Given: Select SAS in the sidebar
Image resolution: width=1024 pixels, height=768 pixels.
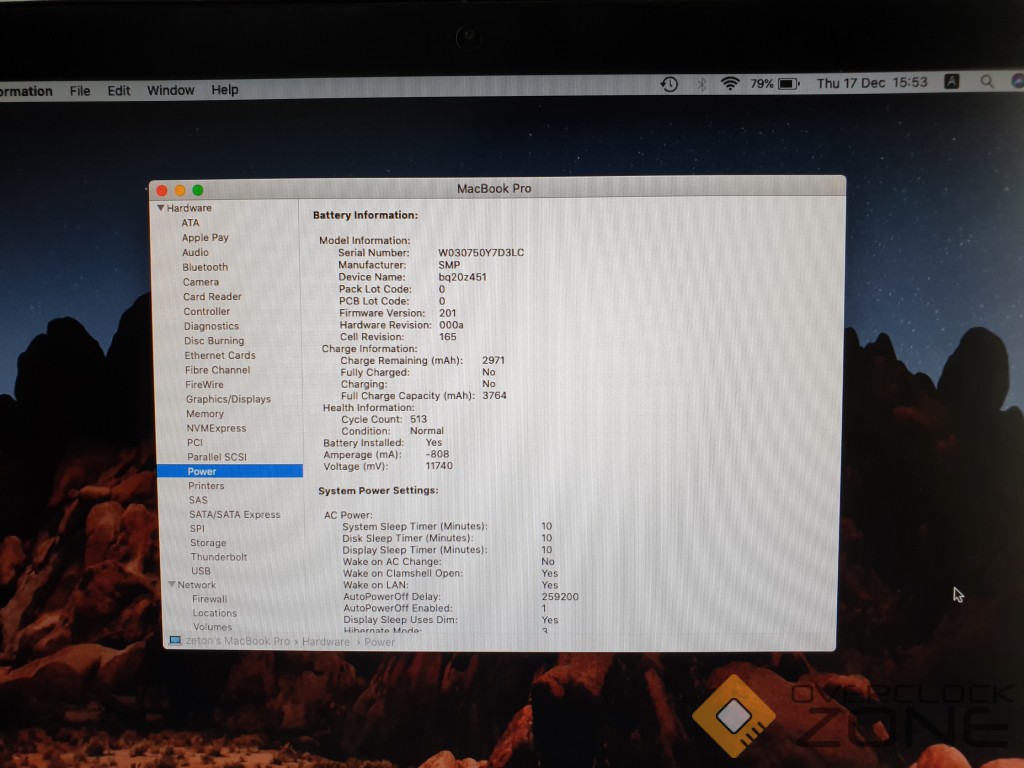Looking at the screenshot, I should pyautogui.click(x=198, y=500).
